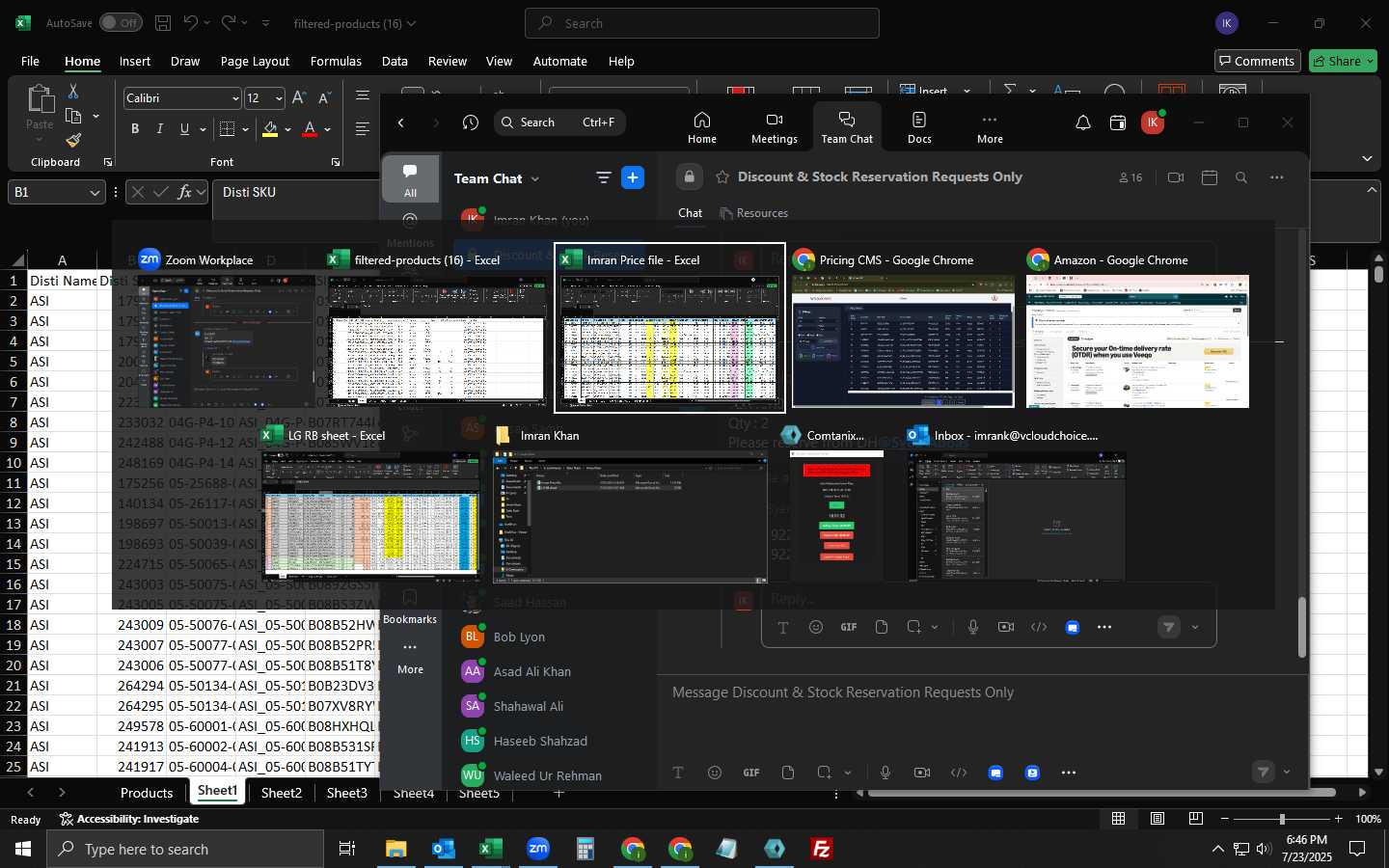Open the Home tab in Zoom

click(702, 127)
